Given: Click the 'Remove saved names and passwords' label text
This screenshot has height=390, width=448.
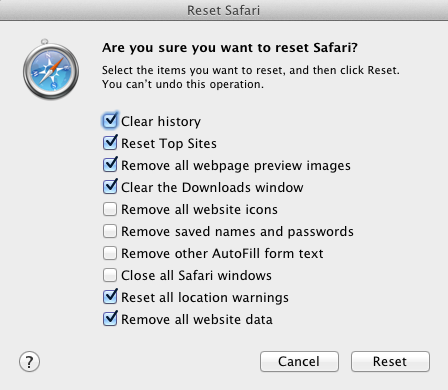Looking at the screenshot, I should point(237,232).
